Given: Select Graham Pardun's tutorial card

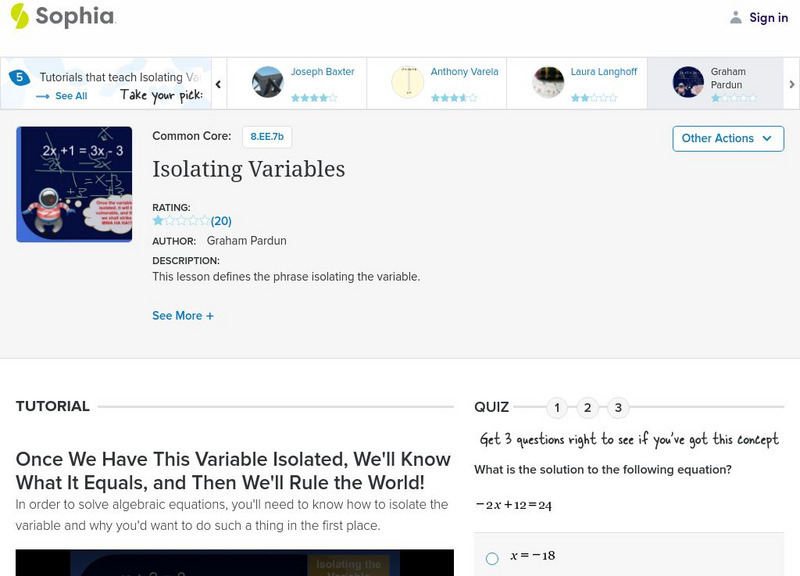Looking at the screenshot, I should [x=716, y=84].
